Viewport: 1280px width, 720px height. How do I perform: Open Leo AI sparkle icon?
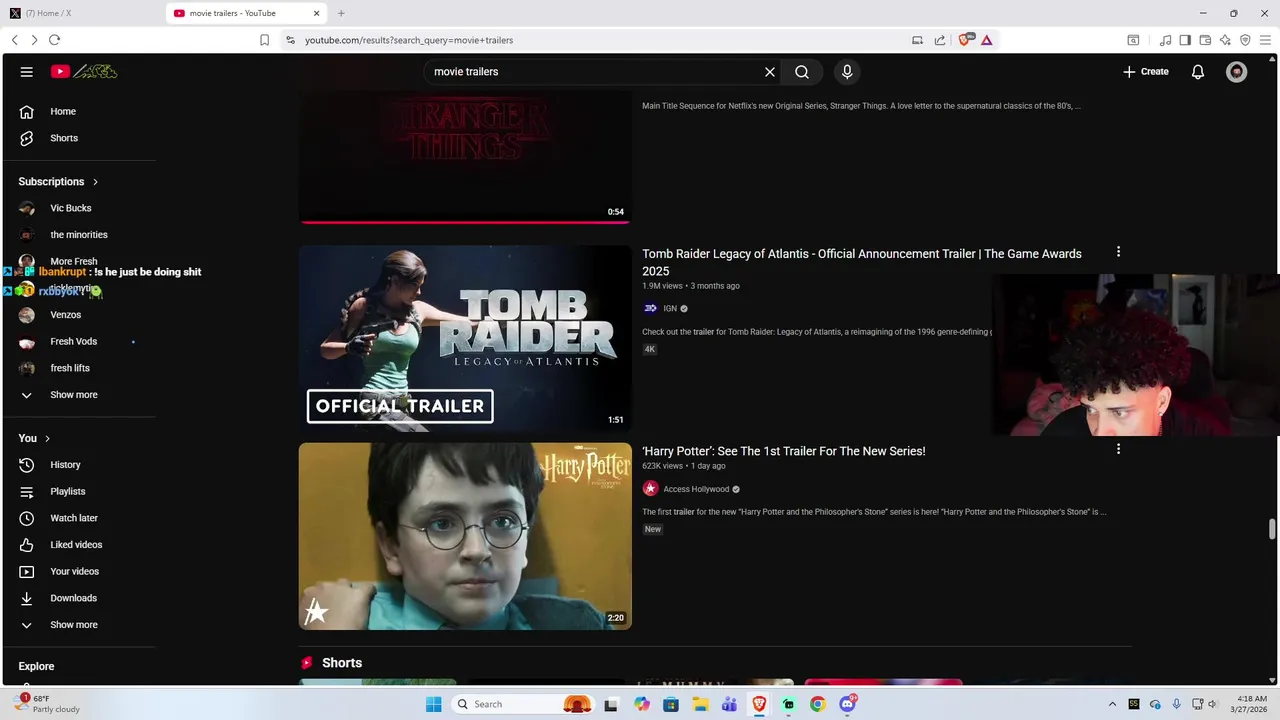click(1225, 40)
